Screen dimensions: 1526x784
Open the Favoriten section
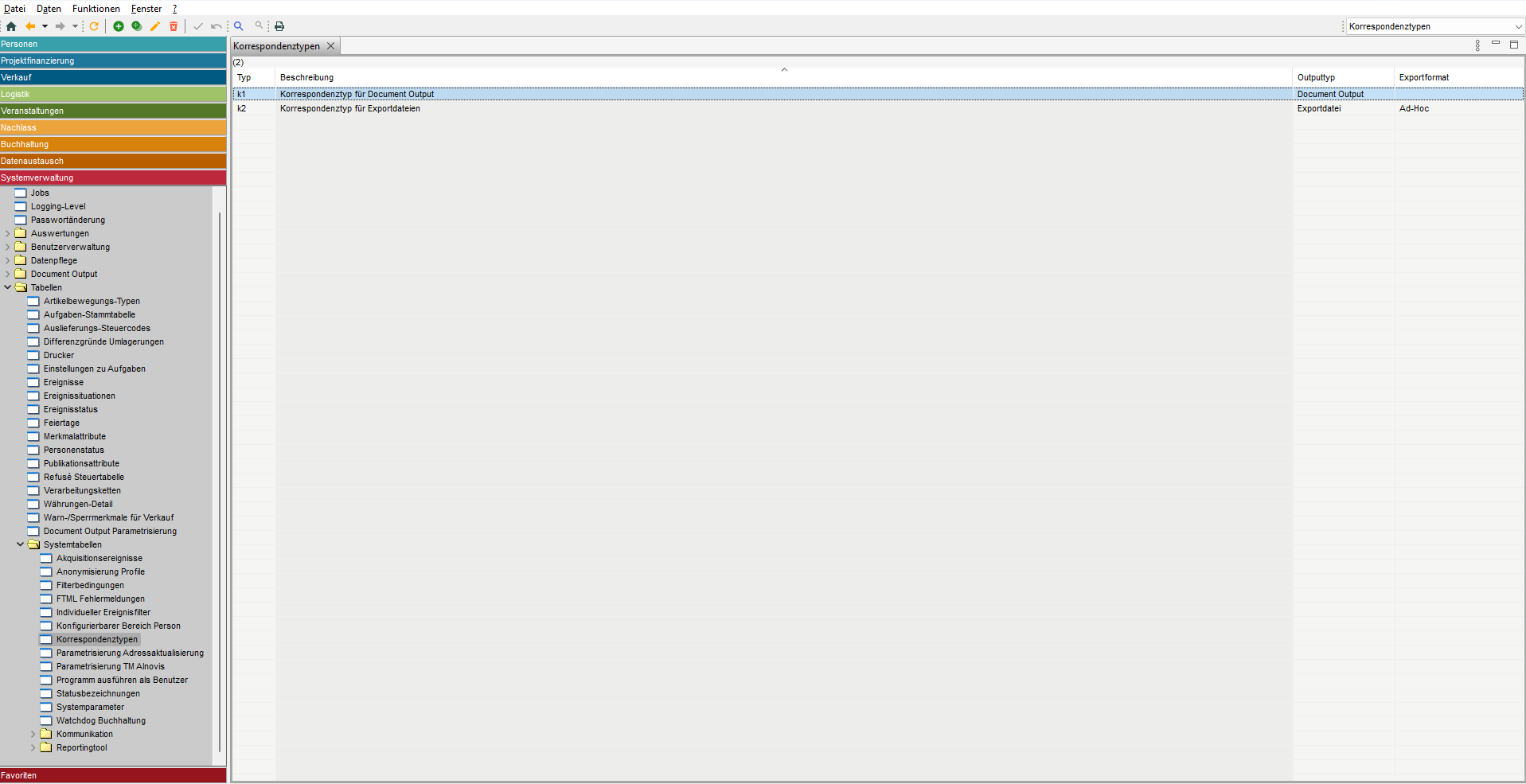[x=113, y=775]
